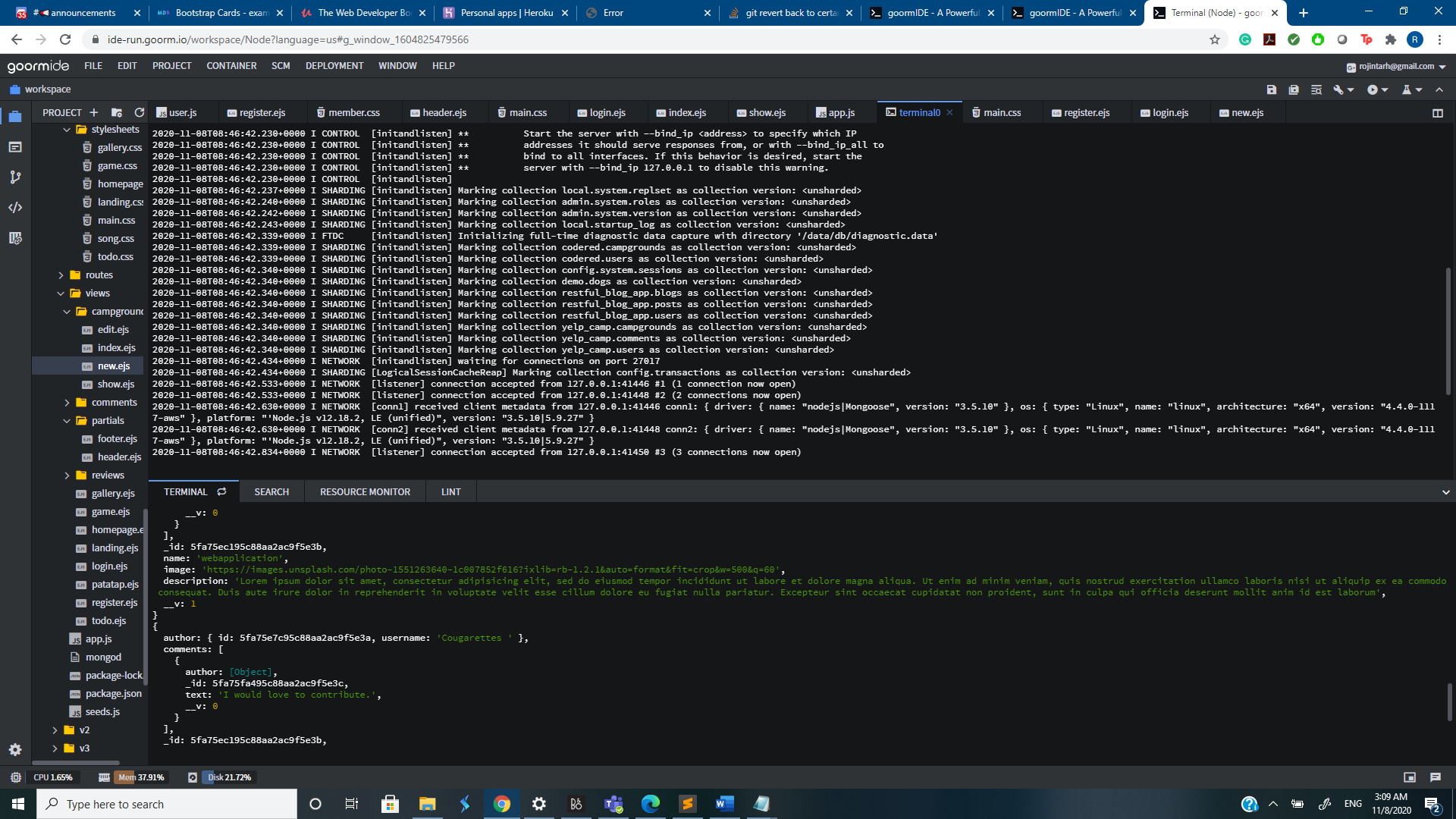This screenshot has width=1456, height=819.
Task: Open the run play button dropdown arrow
Action: [1385, 89]
